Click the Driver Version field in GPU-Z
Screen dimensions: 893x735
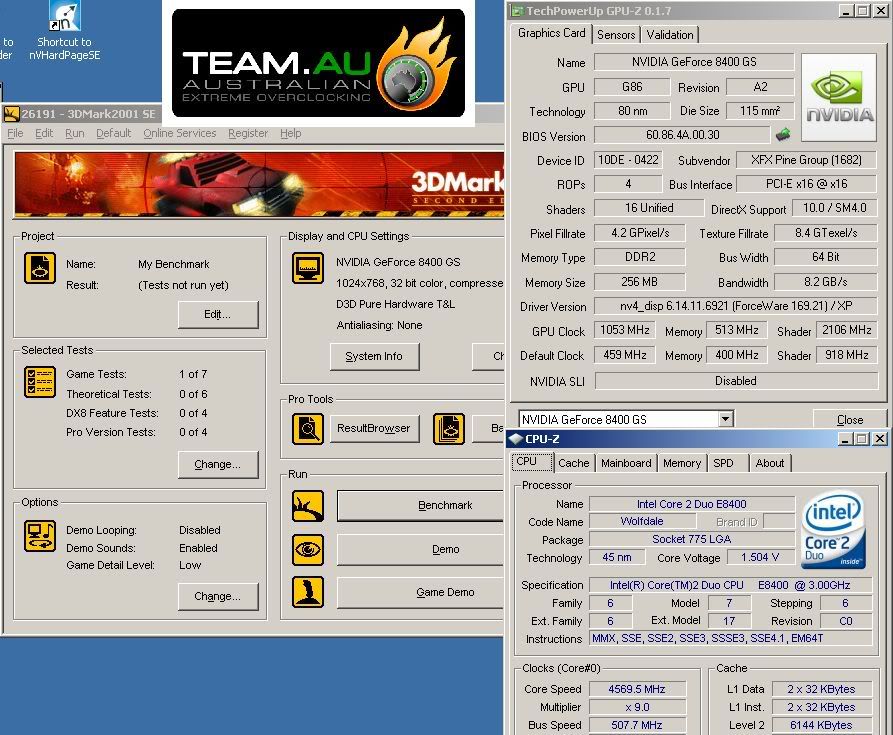(x=736, y=306)
